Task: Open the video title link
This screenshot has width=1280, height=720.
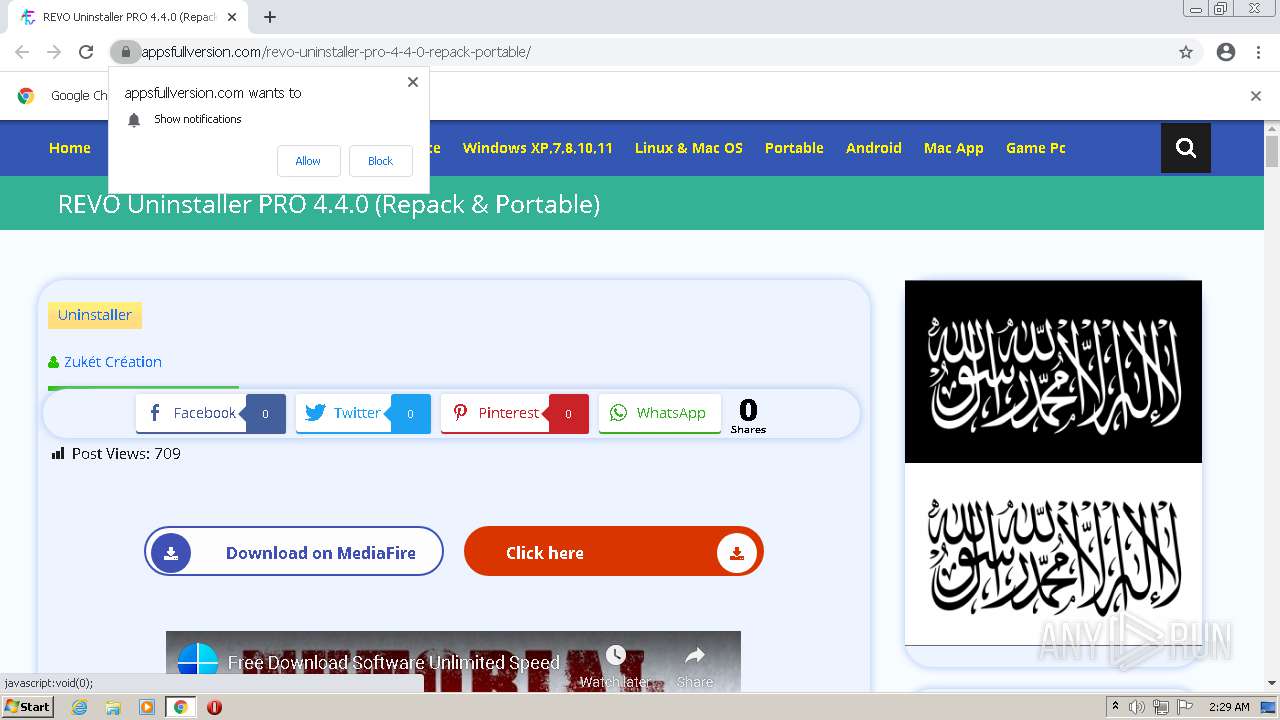Action: 394,662
